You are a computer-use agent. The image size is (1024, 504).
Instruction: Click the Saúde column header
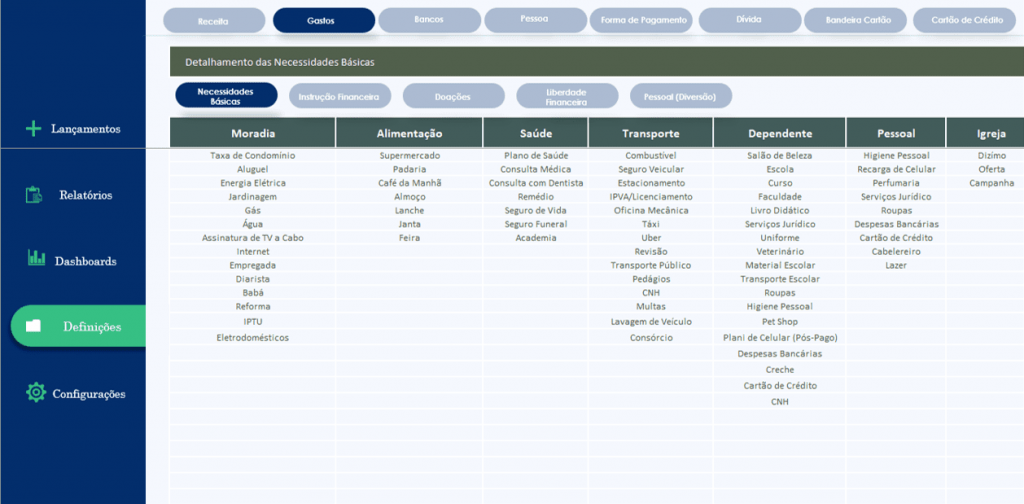(536, 133)
